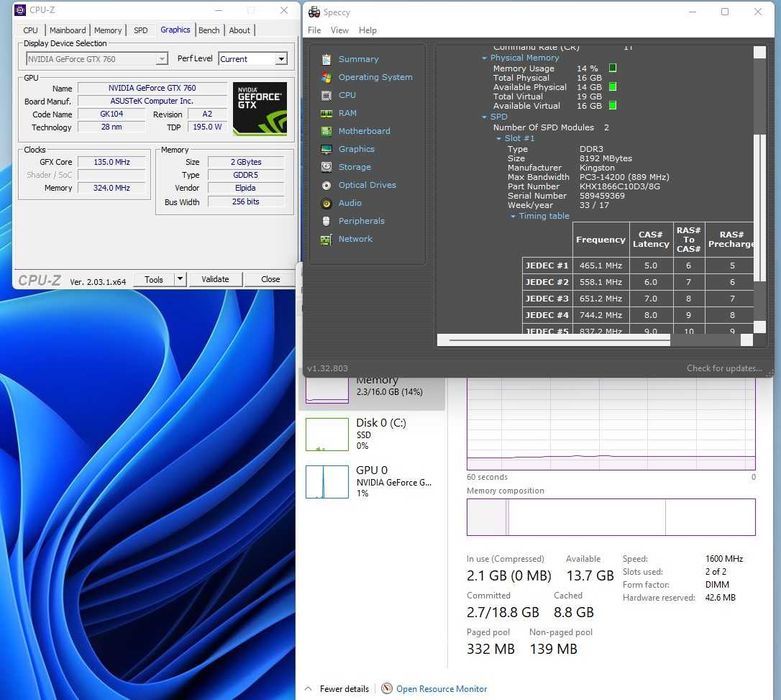The height and width of the screenshot is (700, 781).
Task: Click the Speccy version v1.32.803 text
Action: 327,368
